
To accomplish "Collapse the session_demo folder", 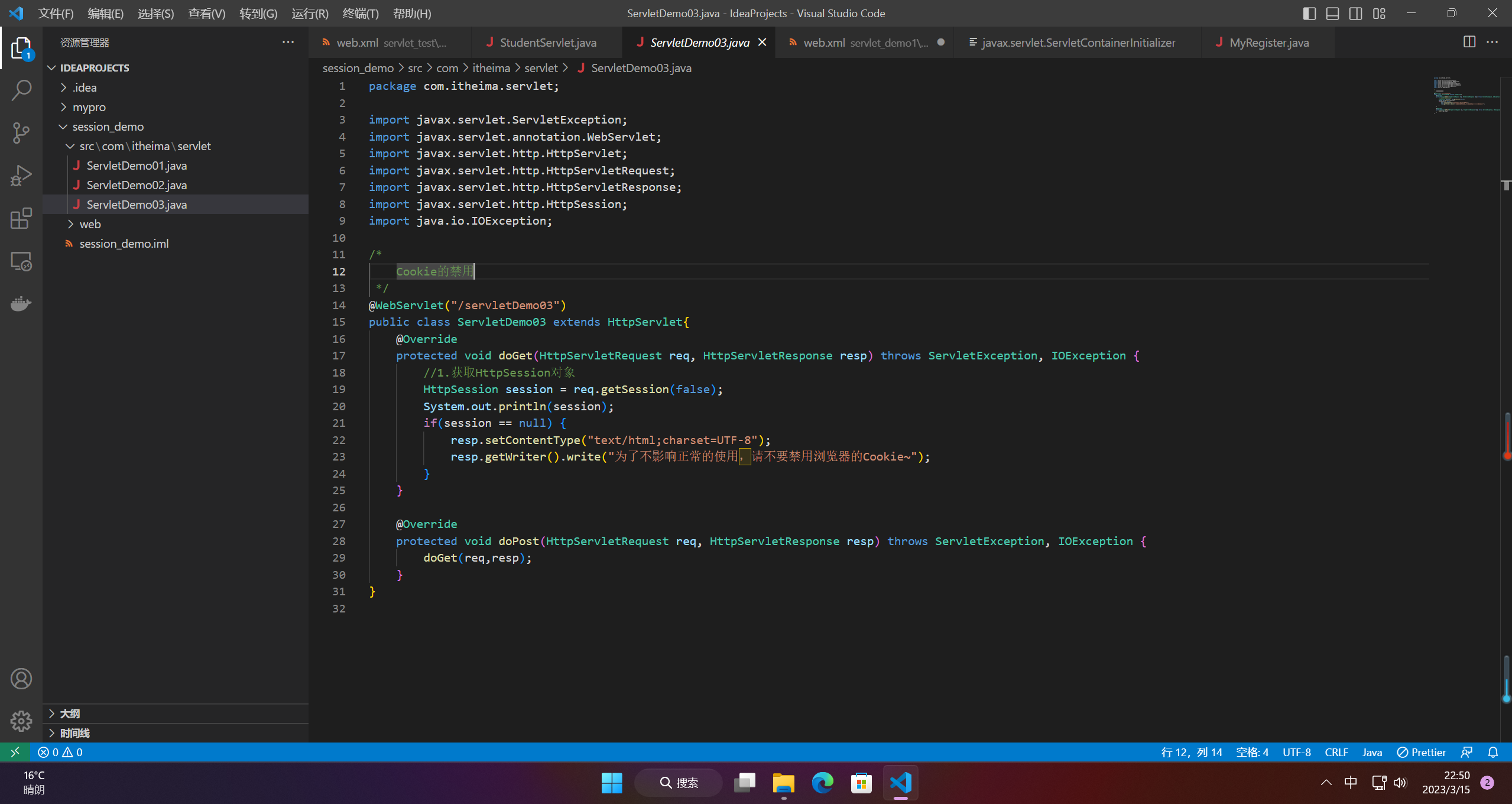I will click(x=108, y=127).
